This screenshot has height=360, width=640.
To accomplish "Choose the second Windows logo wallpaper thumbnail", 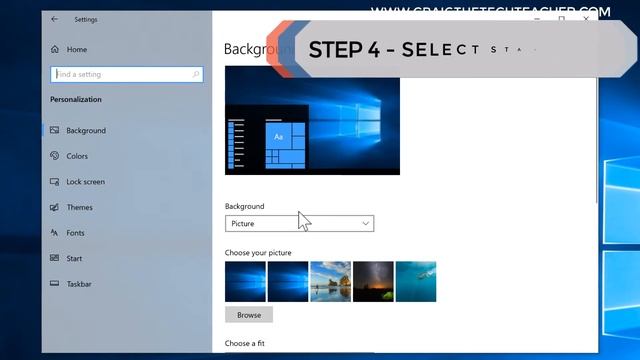I will pyautogui.click(x=288, y=282).
